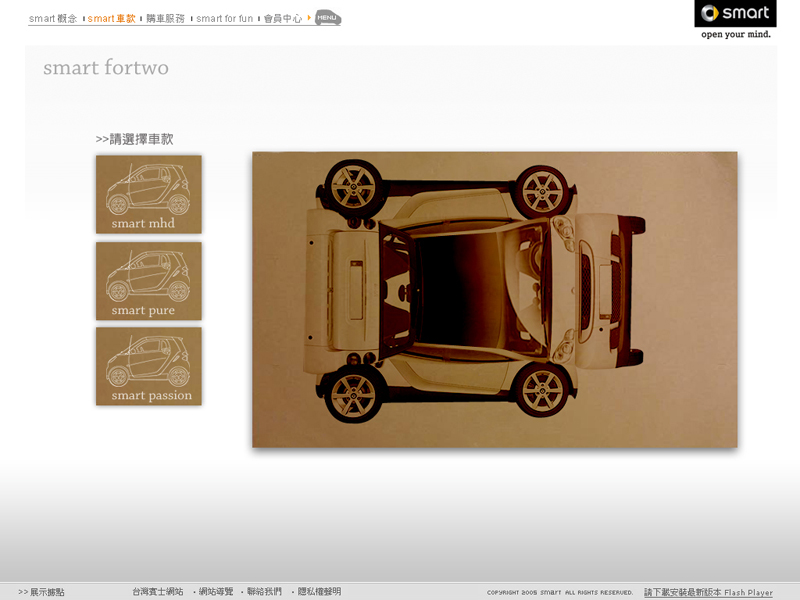800x600 pixels.
Task: Click the smart fortwo heading text
Action: click(106, 67)
